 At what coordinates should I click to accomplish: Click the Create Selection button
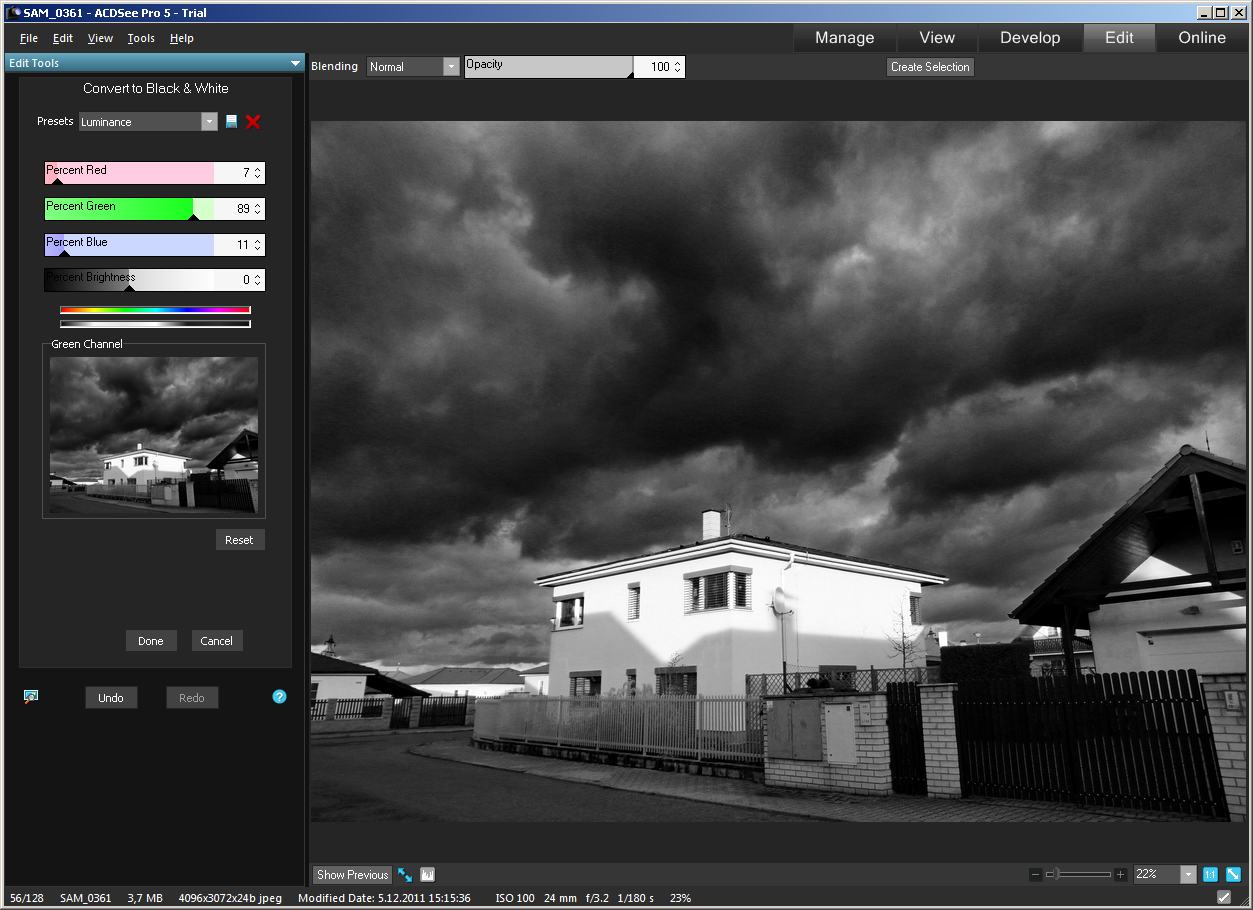click(930, 67)
